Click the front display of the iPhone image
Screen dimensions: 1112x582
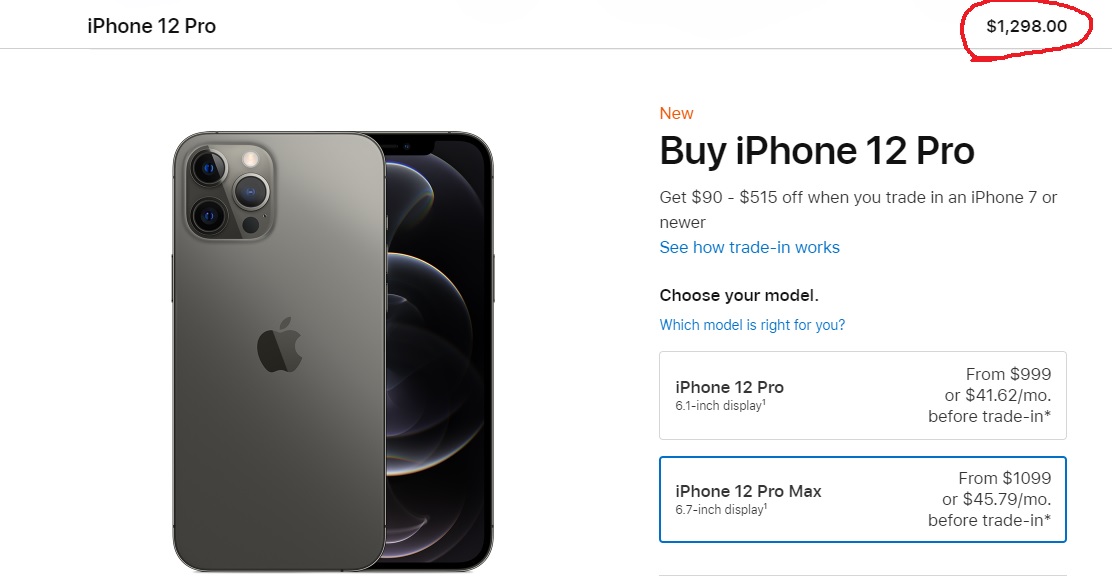click(x=438, y=354)
